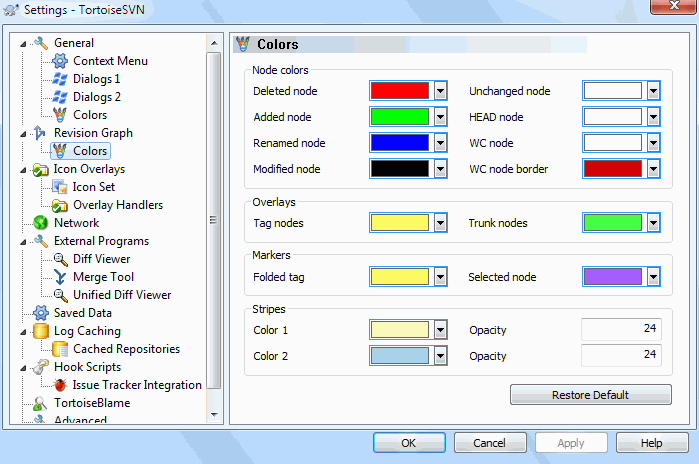This screenshot has width=699, height=464.
Task: Open the Modified node color dropdown arrow
Action: [440, 169]
